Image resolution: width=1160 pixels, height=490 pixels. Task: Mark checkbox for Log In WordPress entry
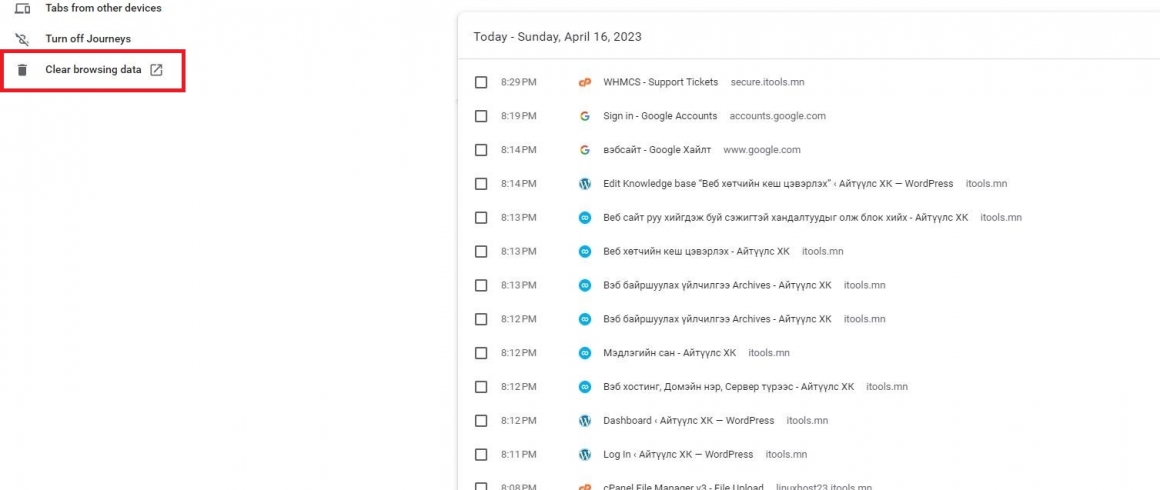click(481, 454)
